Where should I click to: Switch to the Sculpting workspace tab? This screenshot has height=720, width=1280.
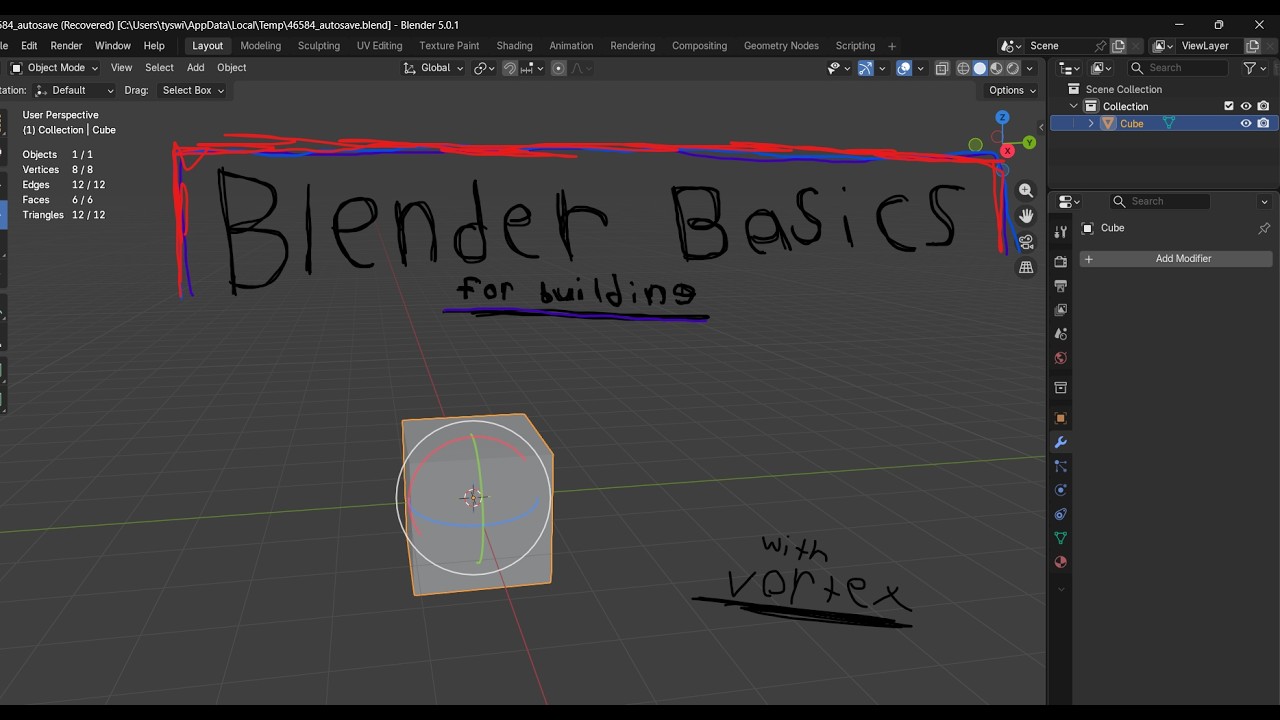319,46
